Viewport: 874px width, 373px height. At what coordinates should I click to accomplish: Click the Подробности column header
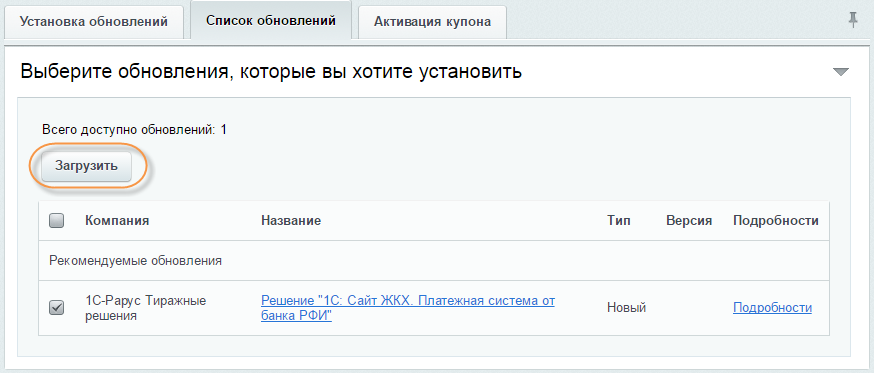(x=775, y=221)
